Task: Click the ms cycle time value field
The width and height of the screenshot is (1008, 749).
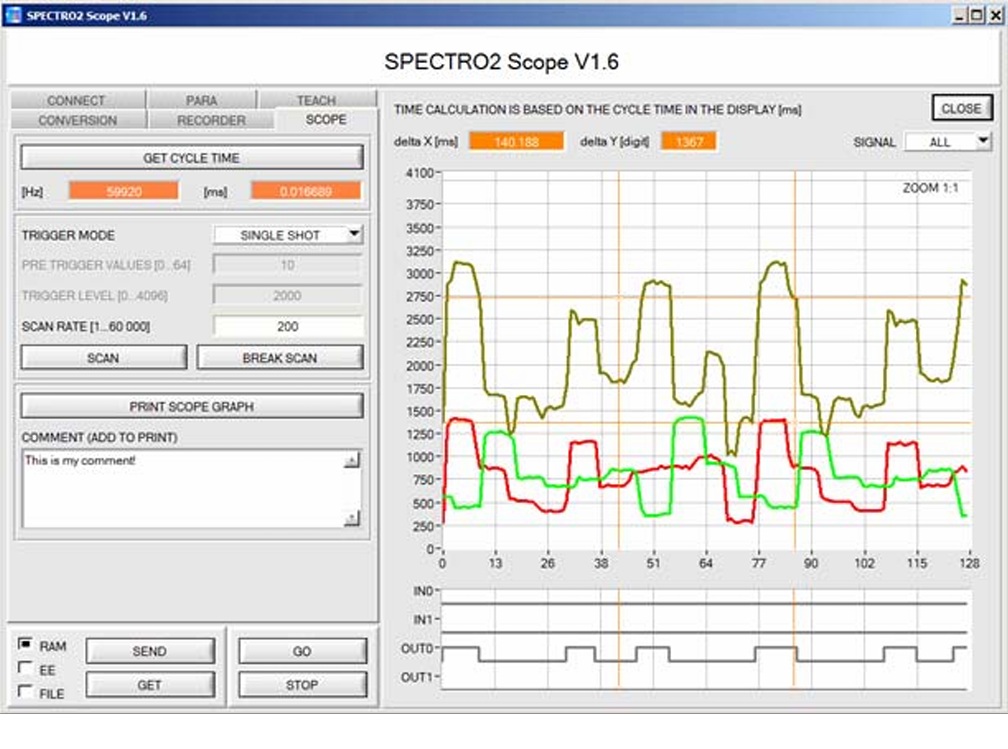Action: [306, 191]
